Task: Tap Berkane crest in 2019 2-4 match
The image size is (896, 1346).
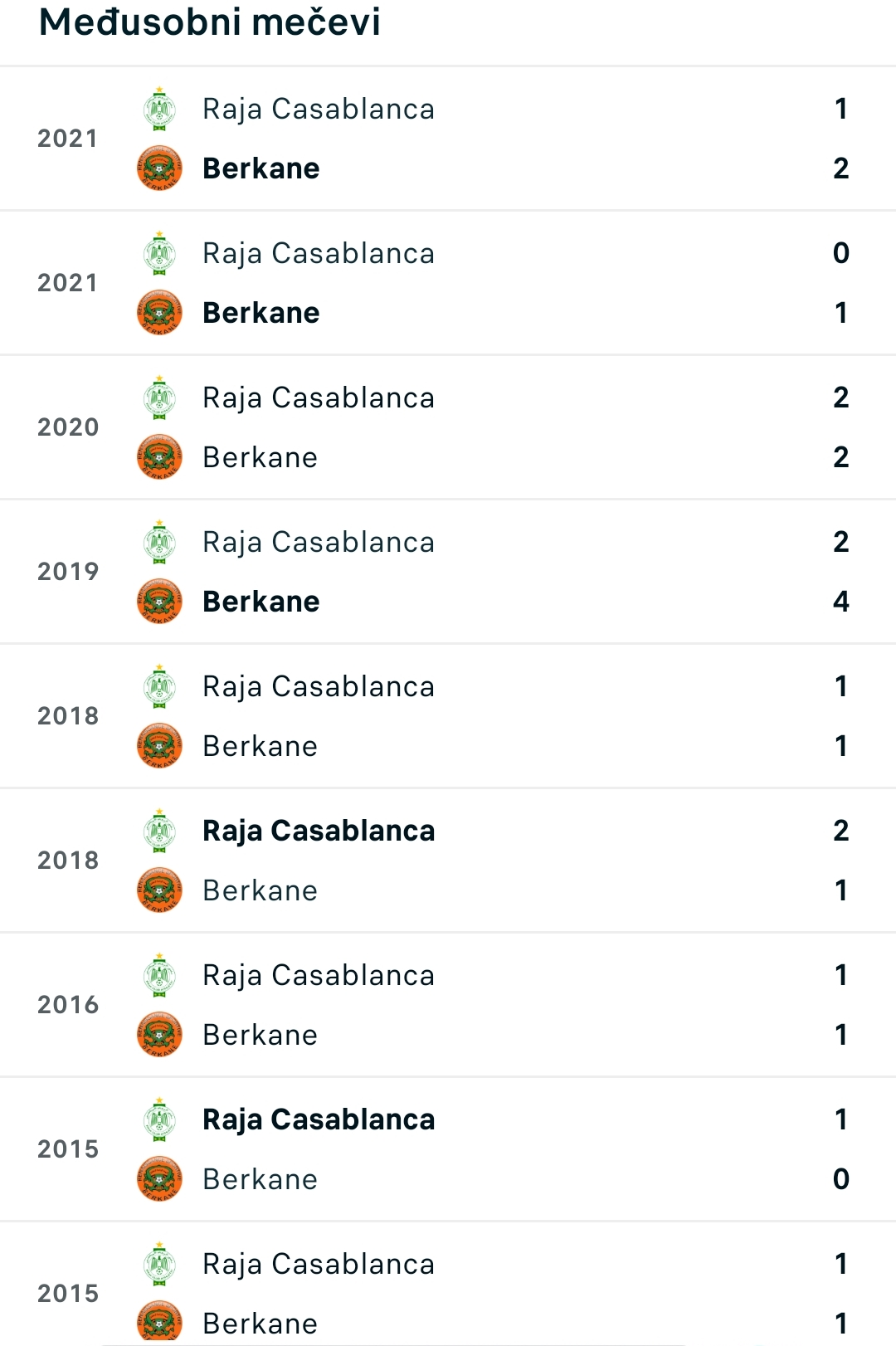Action: click(159, 602)
